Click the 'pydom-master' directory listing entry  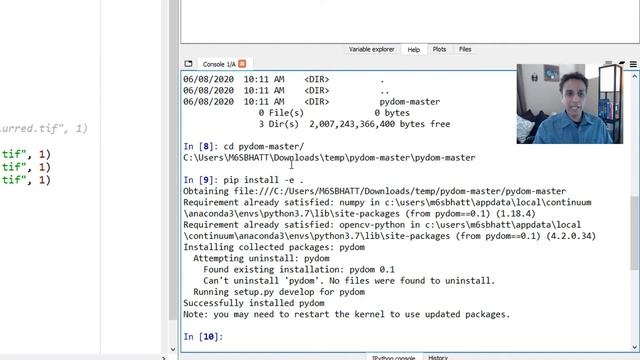(410, 102)
